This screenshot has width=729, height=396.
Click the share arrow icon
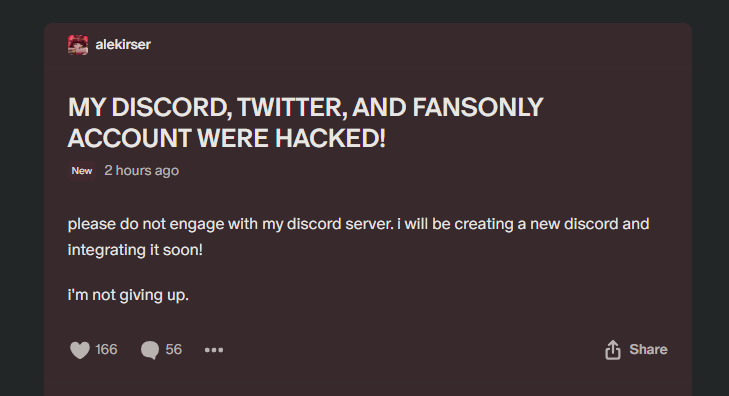(x=613, y=350)
